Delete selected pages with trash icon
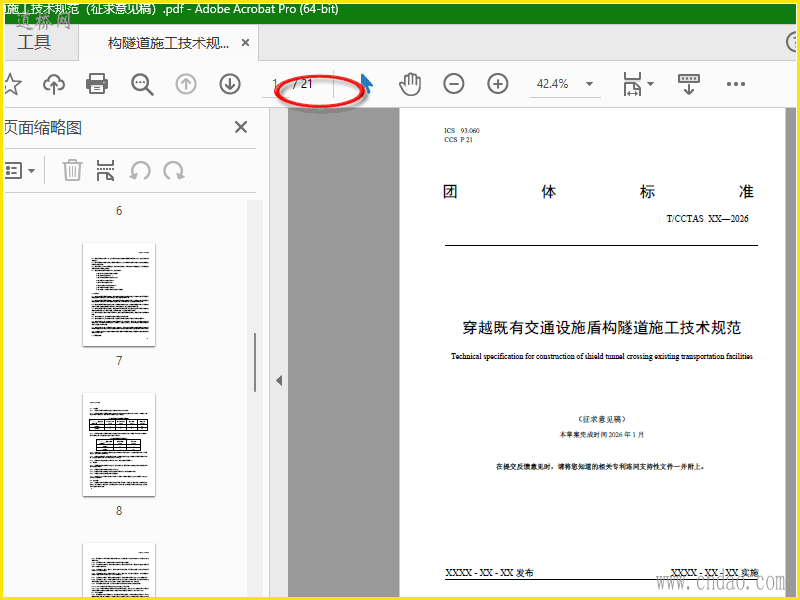 click(72, 170)
